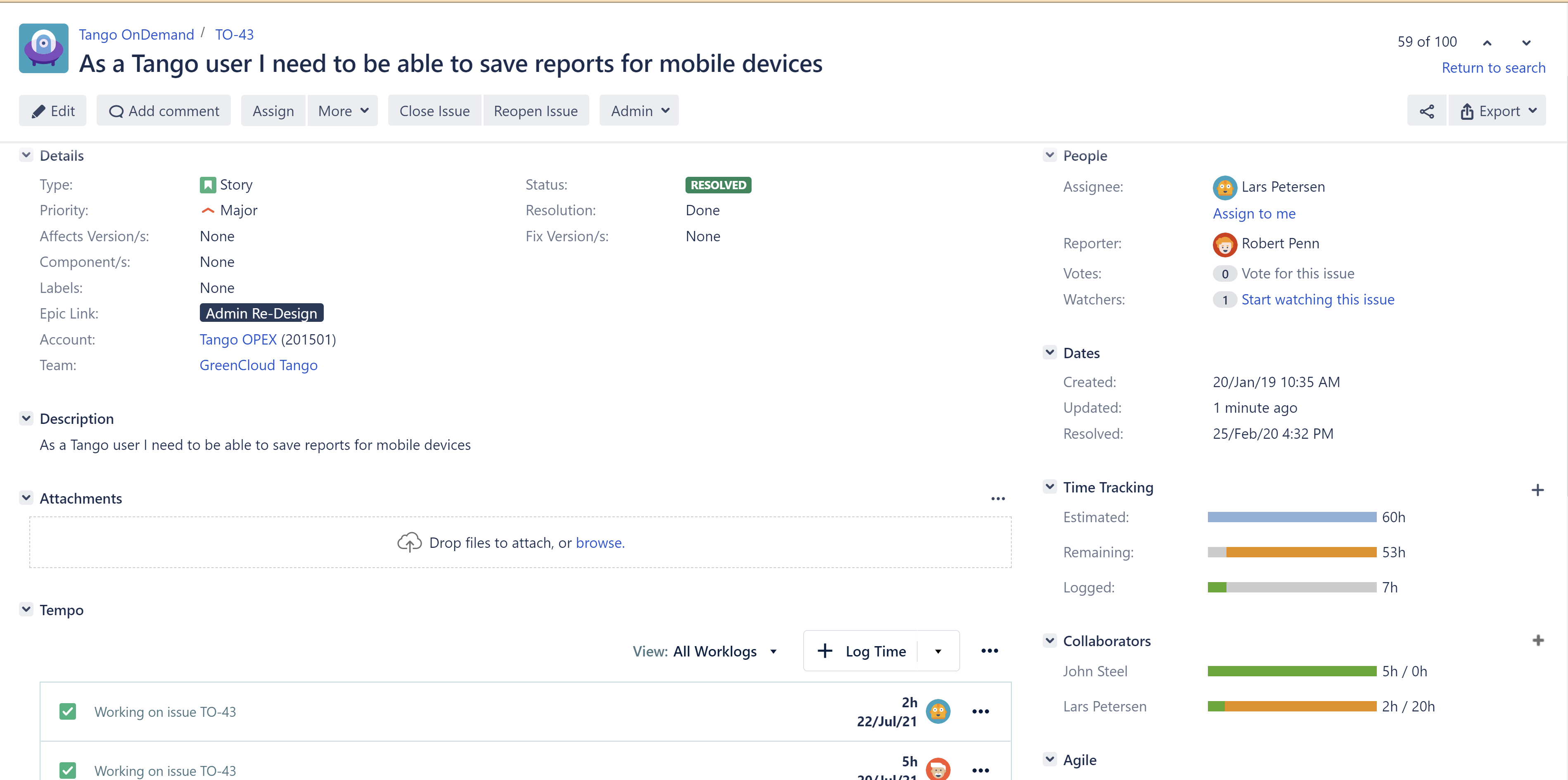The height and width of the screenshot is (780, 1568).
Task: Collapse the Details section
Action: pos(26,155)
